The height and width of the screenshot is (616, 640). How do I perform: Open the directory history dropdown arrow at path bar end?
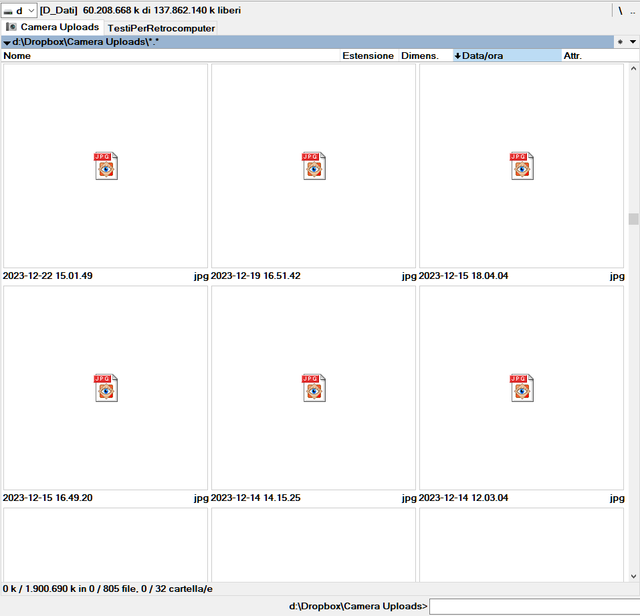click(x=633, y=42)
